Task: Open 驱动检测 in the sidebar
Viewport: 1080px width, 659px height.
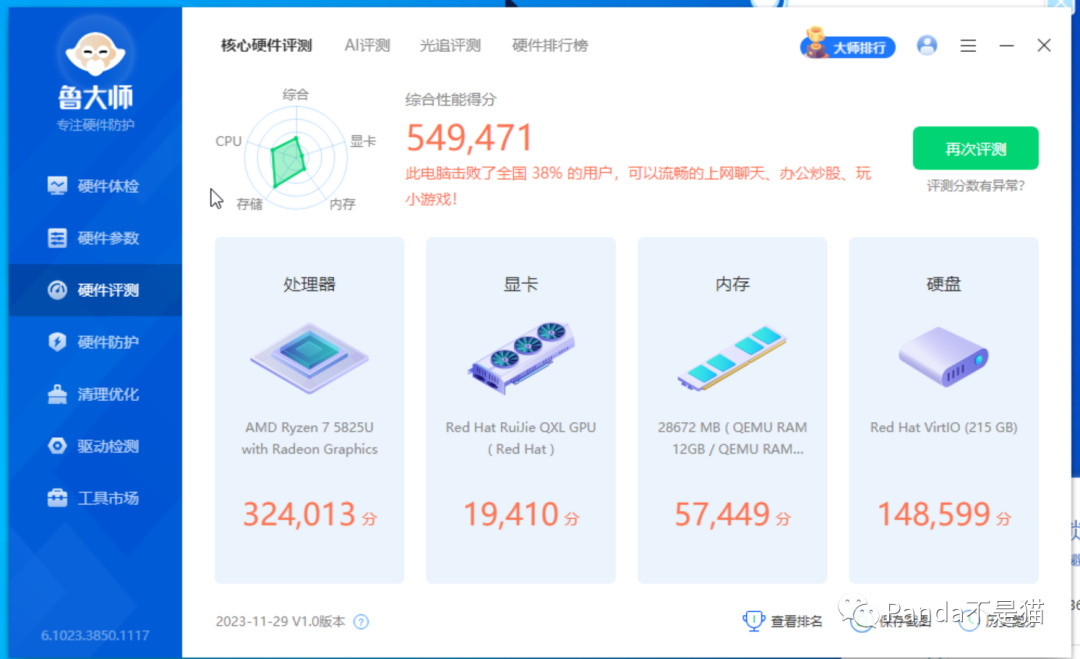Action: click(95, 446)
